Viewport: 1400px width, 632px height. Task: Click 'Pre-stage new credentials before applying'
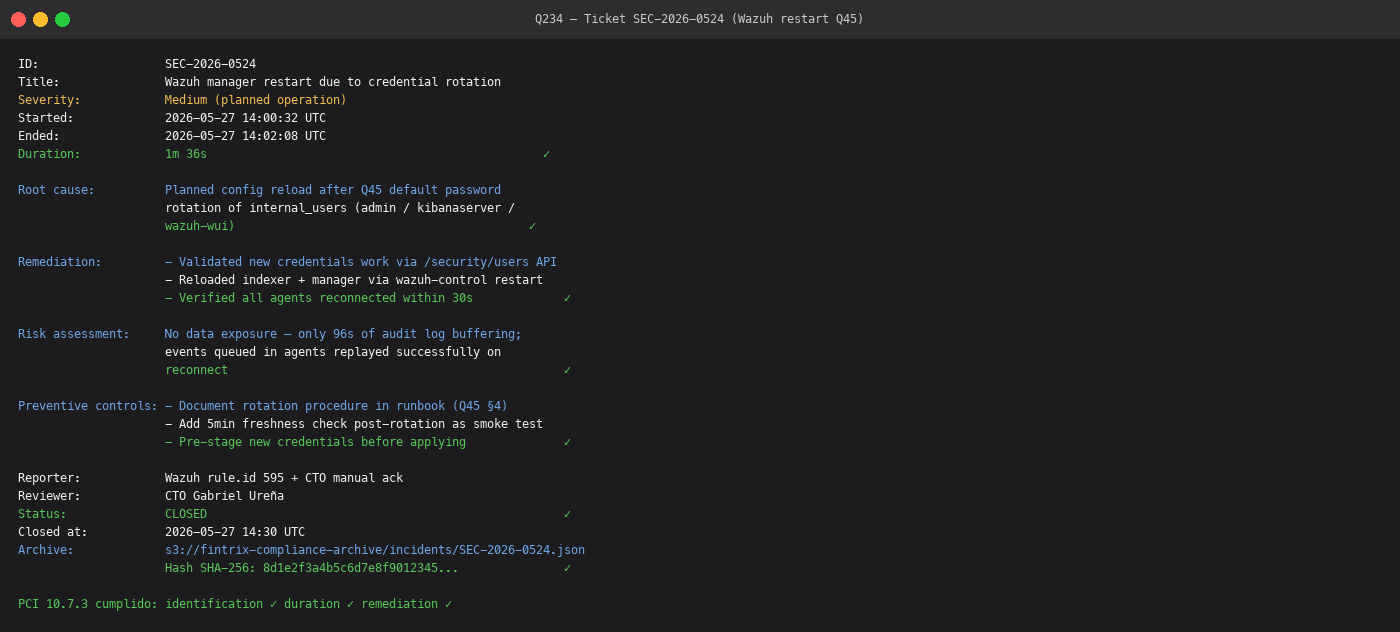click(x=322, y=442)
